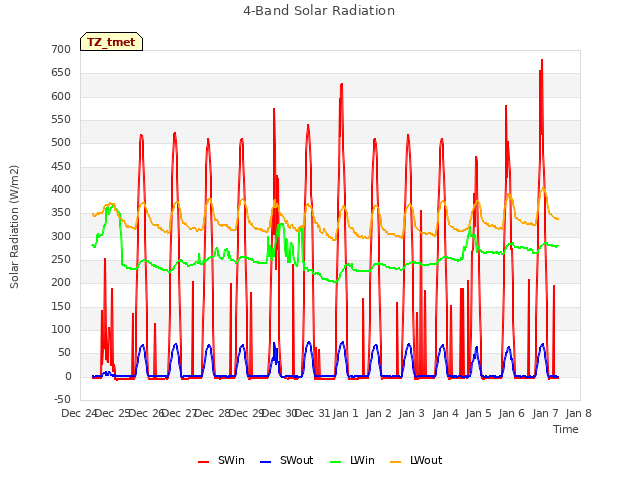
Task: Click the -50 y-axis tick label
Action: [x=62, y=400]
